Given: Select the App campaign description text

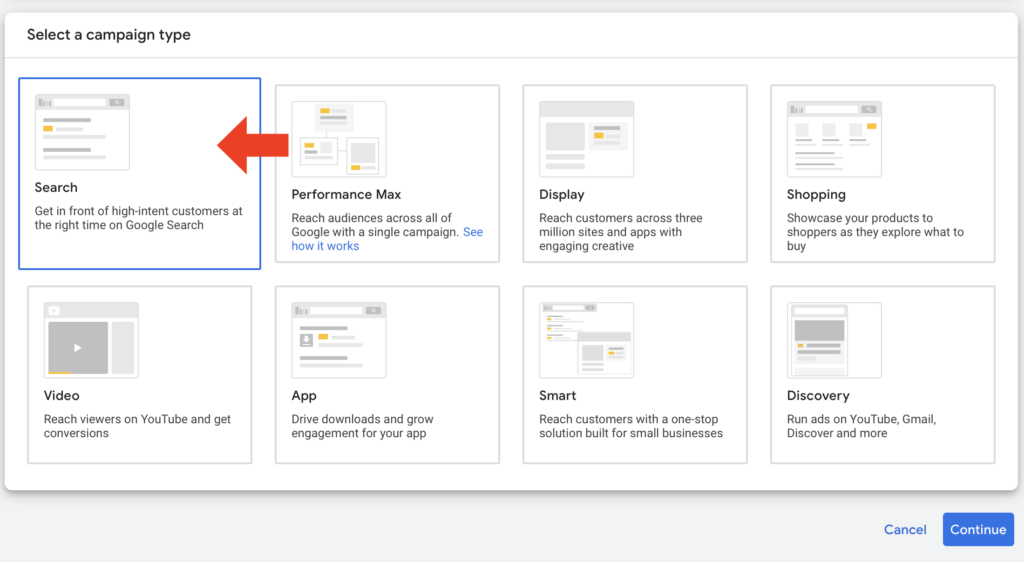Looking at the screenshot, I should tap(362, 426).
